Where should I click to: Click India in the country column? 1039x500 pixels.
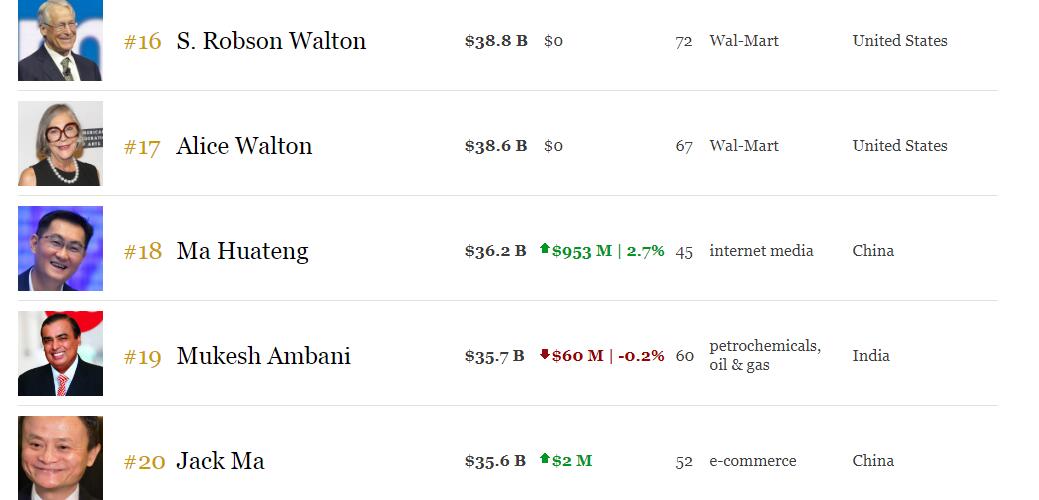click(871, 356)
